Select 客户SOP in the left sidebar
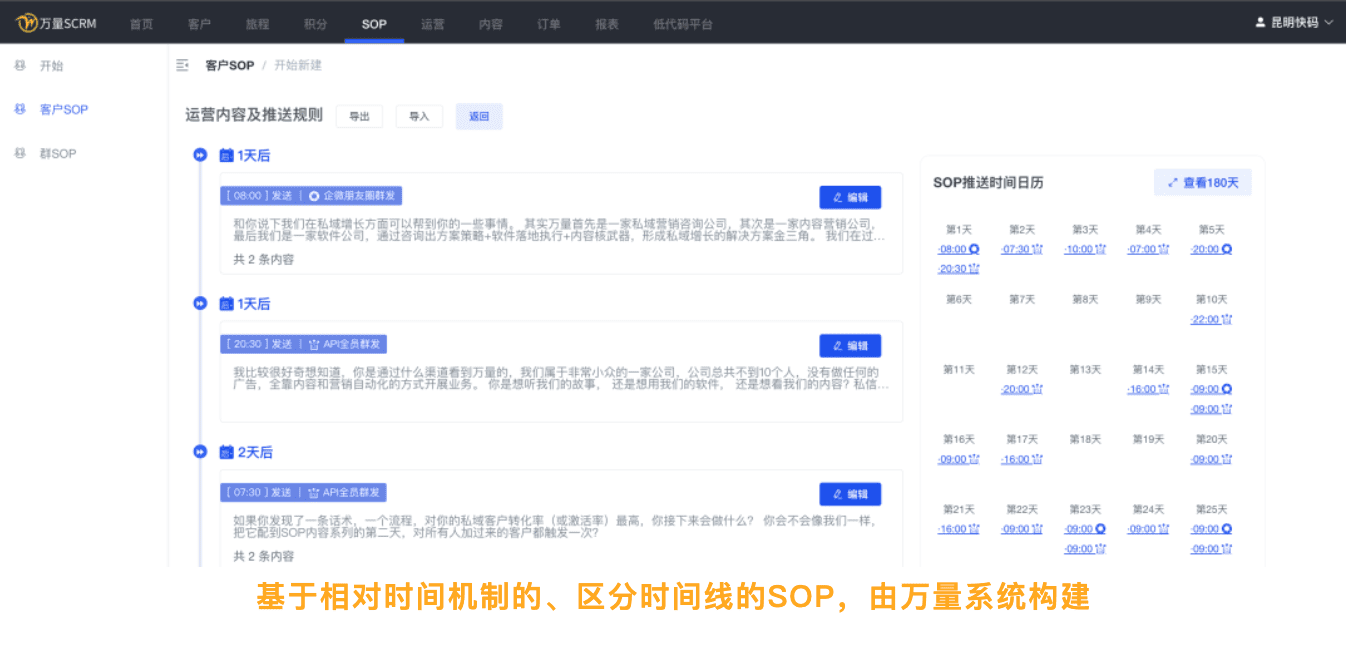This screenshot has width=1346, height=650. pos(64,110)
